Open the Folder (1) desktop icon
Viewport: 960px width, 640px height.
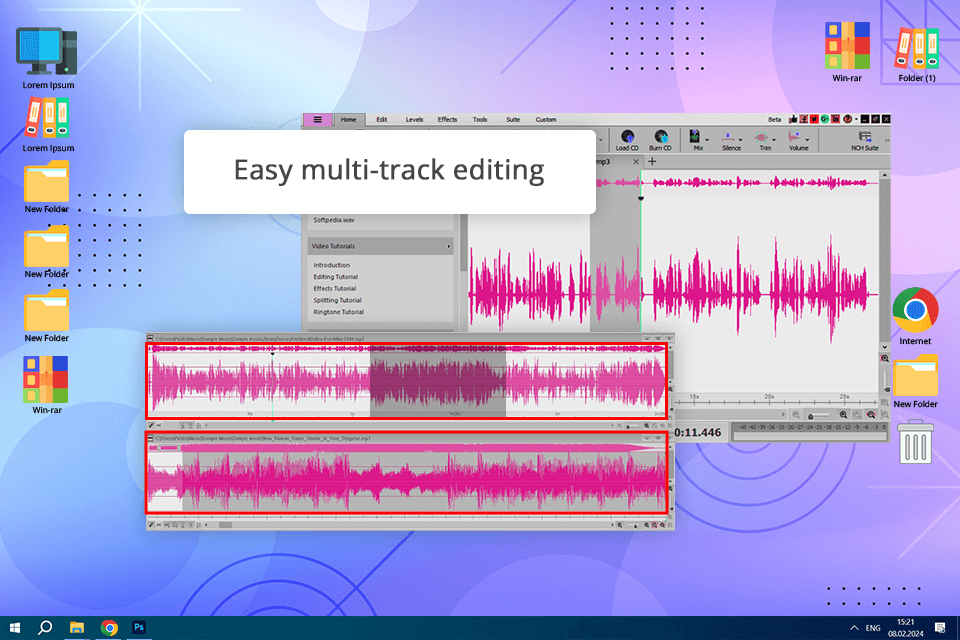tap(917, 48)
